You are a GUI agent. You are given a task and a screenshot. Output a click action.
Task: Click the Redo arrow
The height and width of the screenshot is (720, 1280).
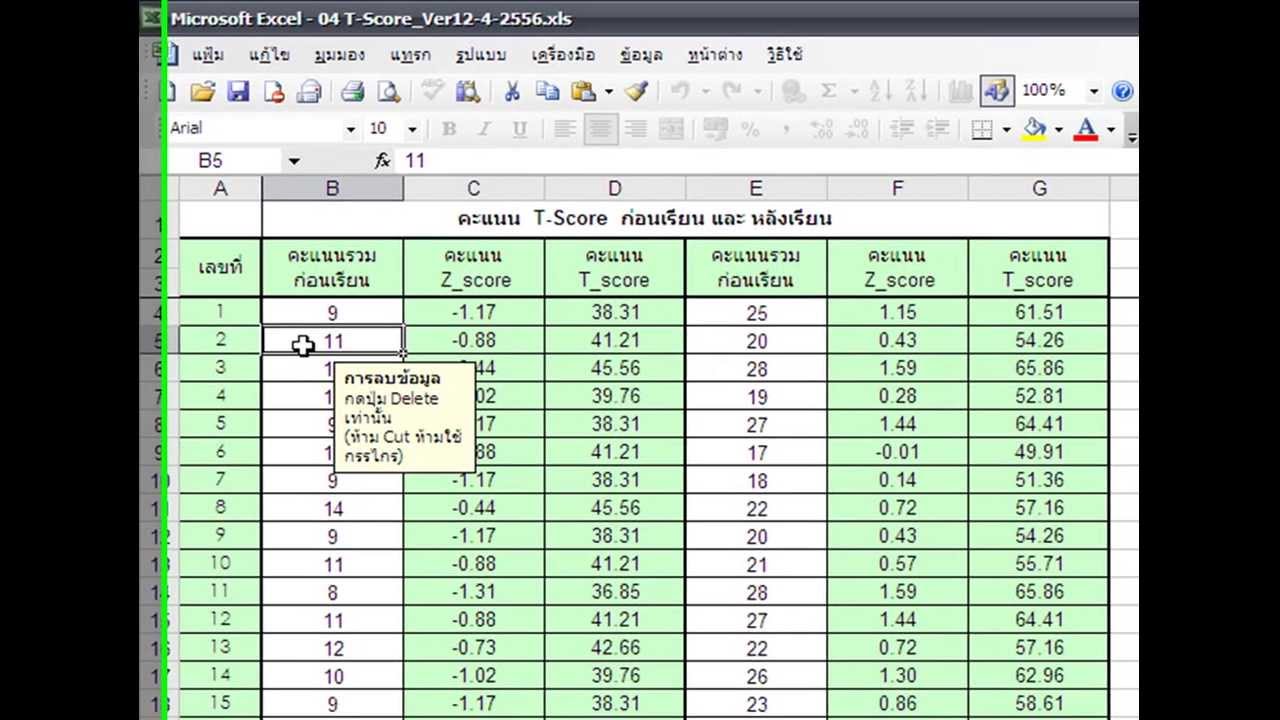click(x=732, y=92)
